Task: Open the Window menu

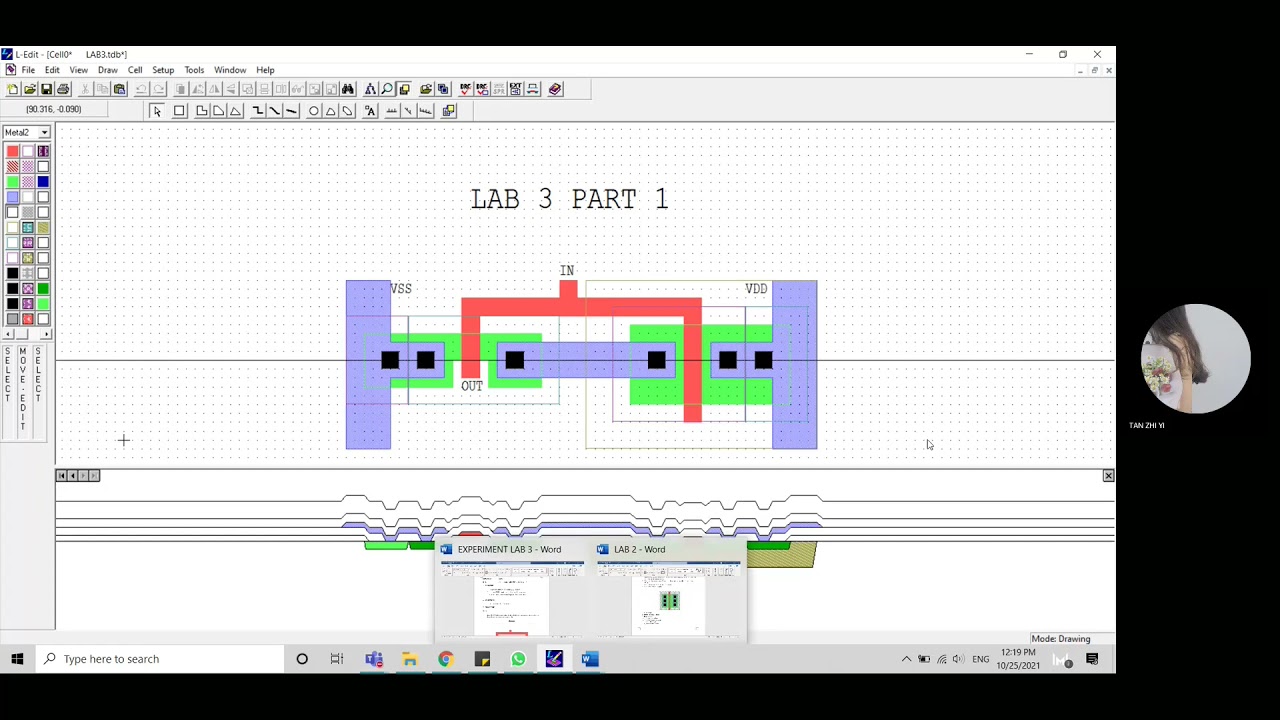Action: click(230, 70)
